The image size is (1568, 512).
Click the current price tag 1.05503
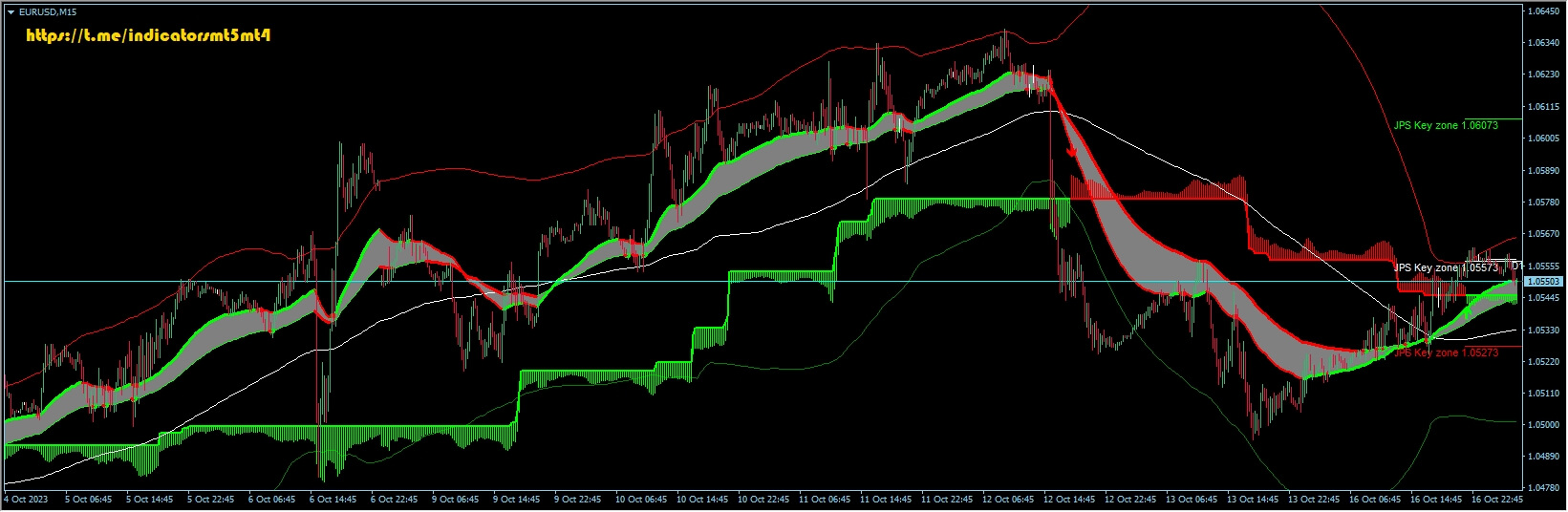1543,282
